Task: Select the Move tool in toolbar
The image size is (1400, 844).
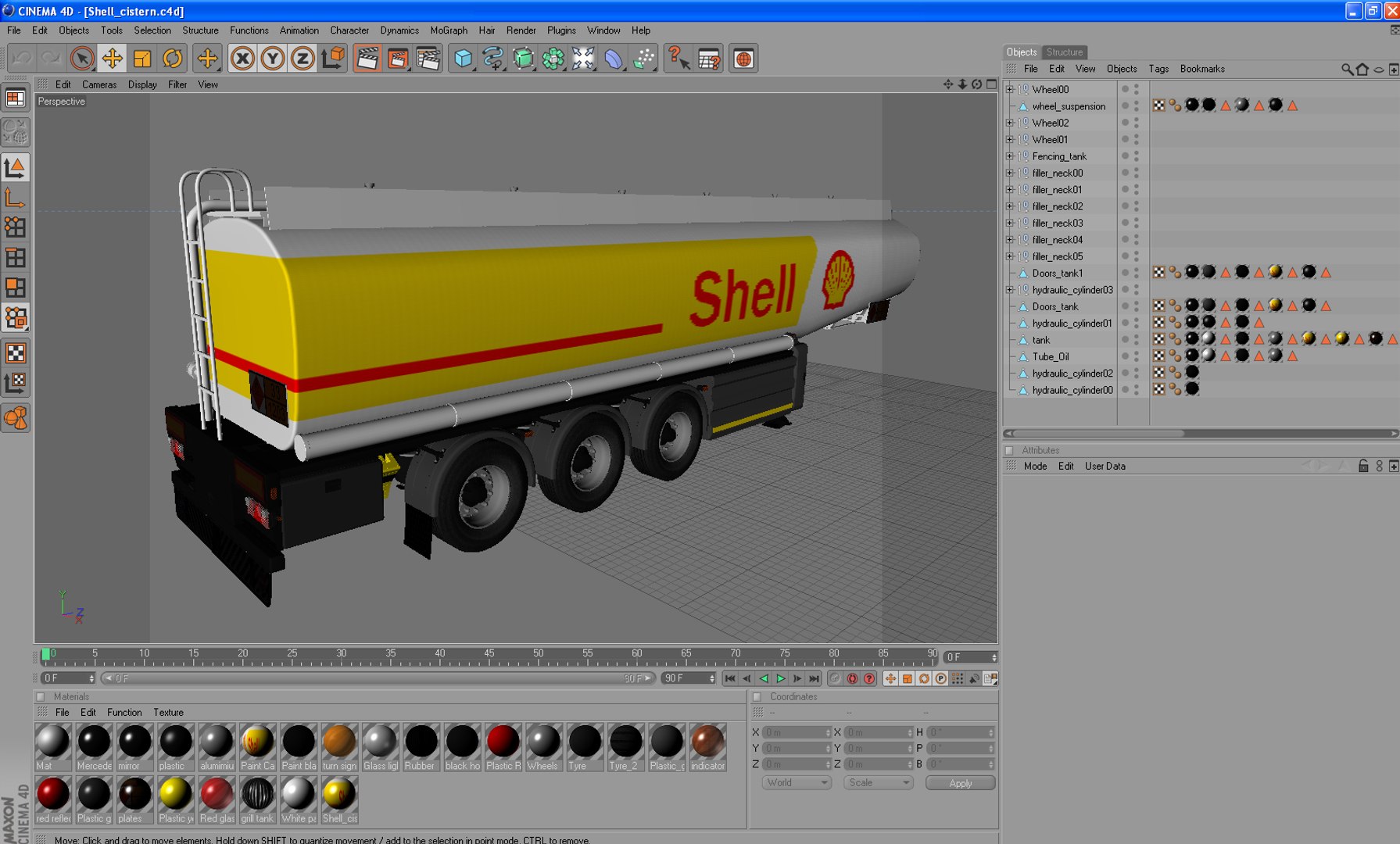Action: (112, 59)
